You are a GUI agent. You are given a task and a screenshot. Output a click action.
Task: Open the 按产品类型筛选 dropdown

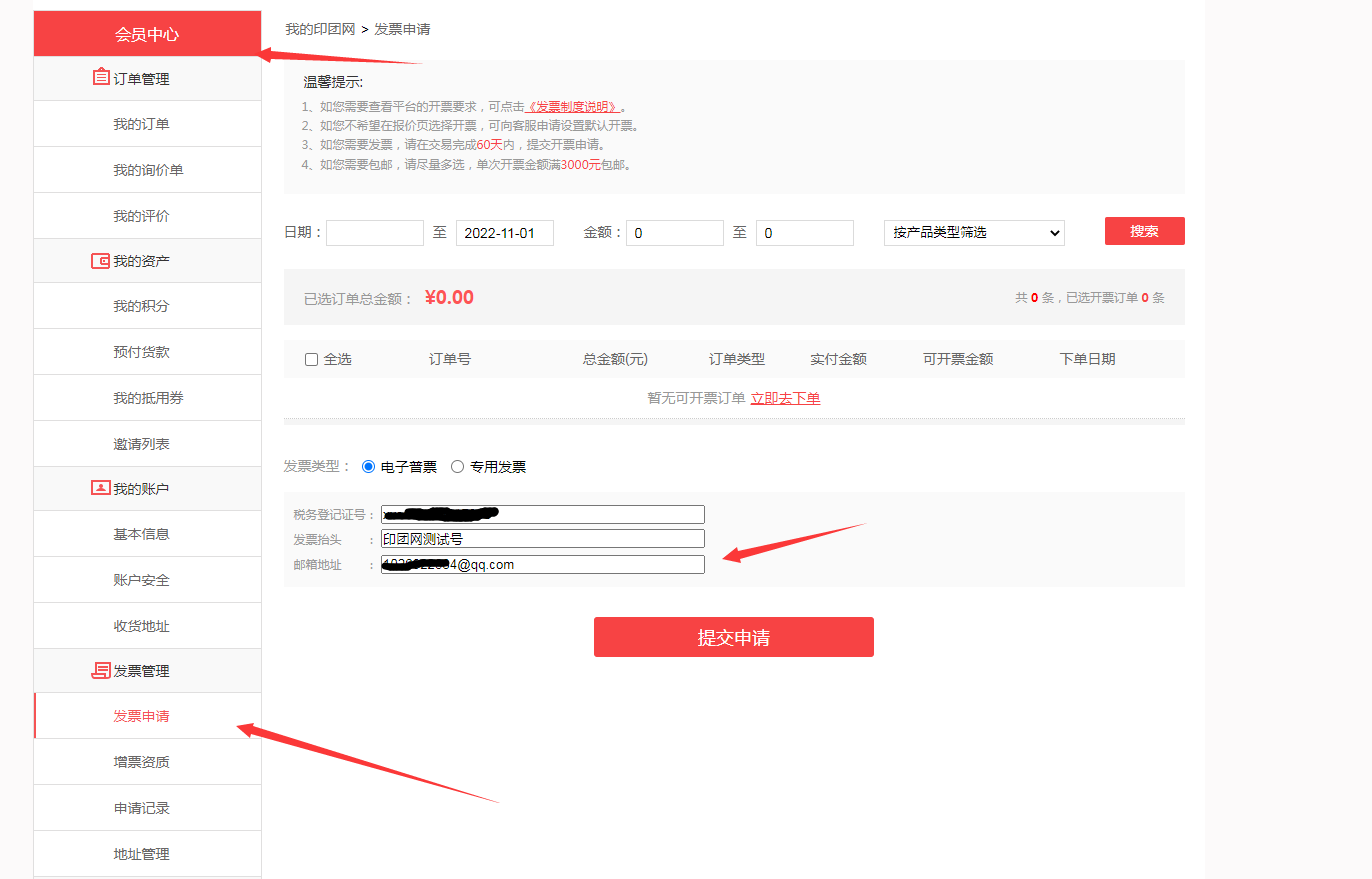[973, 233]
